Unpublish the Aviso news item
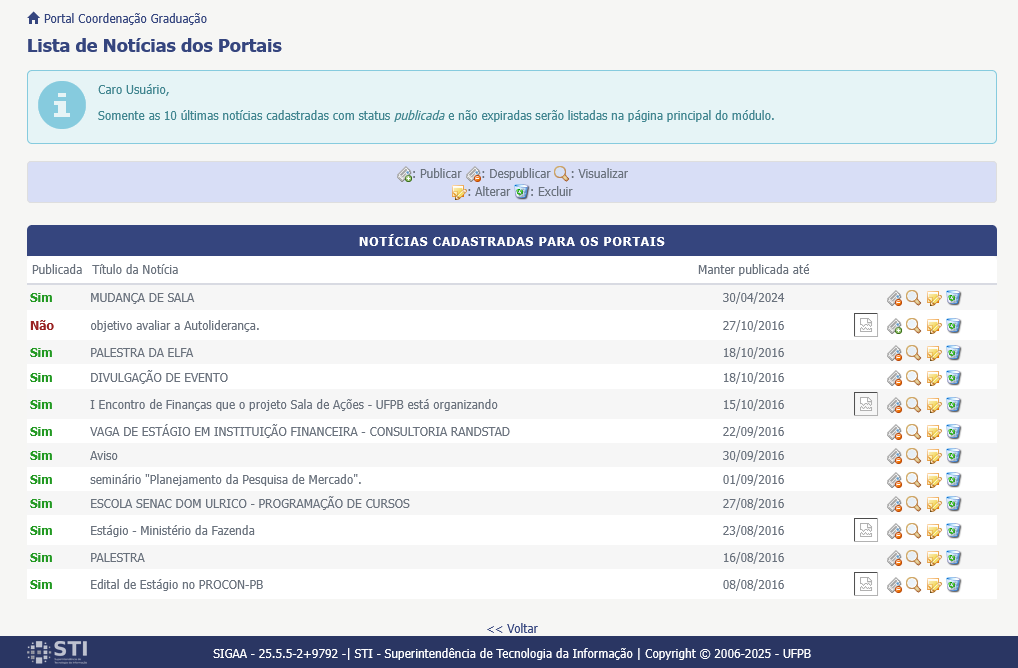1018x668 pixels. pos(894,456)
